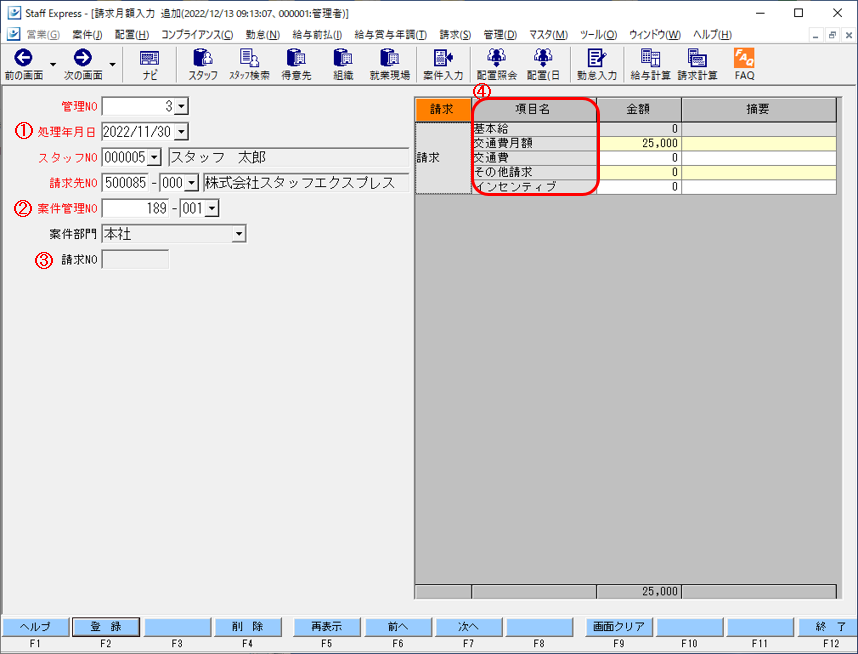Select the 交通費 row label
The height and width of the screenshot is (654, 858).
pyautogui.click(x=534, y=158)
